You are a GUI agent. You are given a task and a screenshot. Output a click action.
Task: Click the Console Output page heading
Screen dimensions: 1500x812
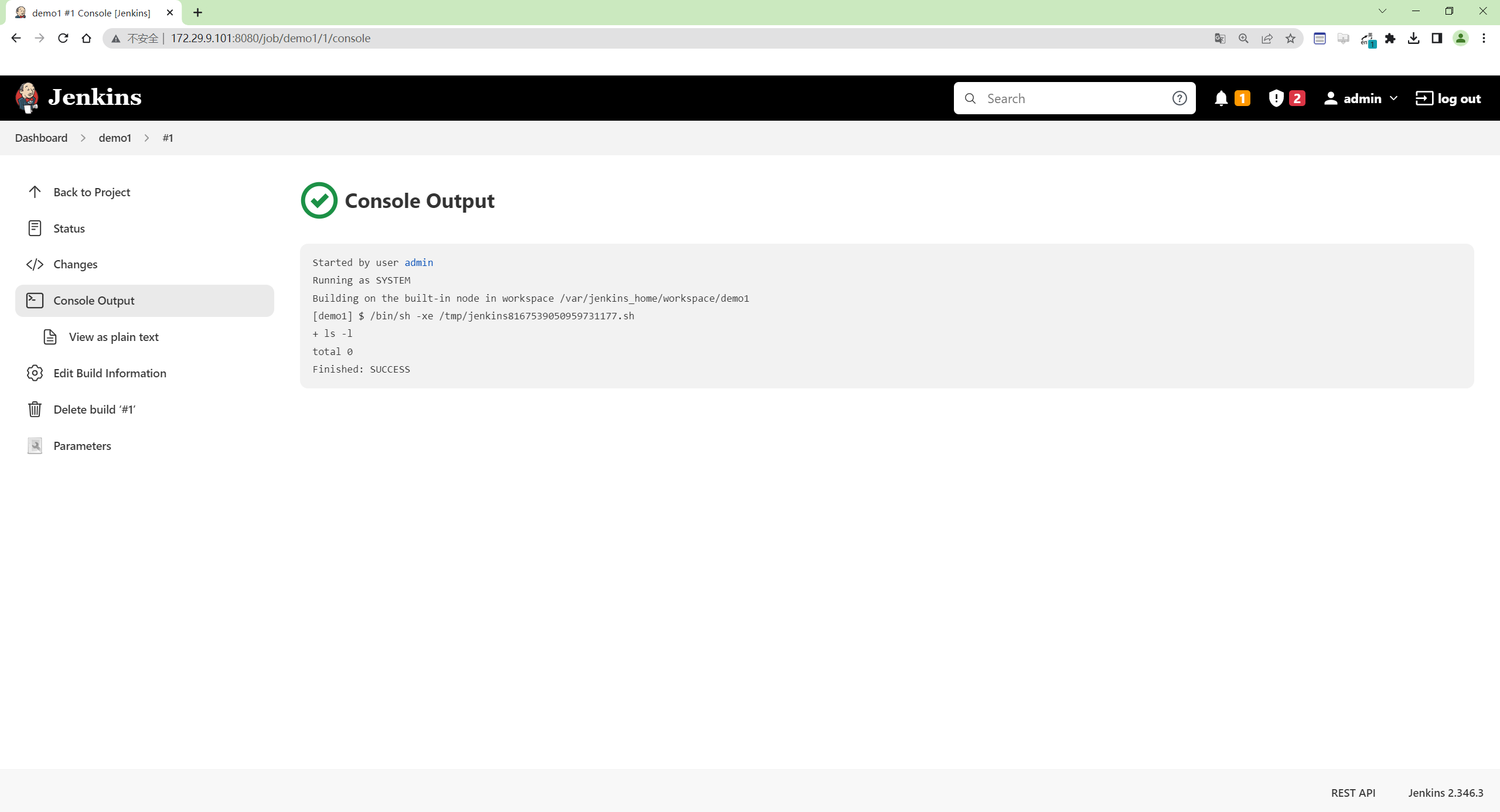(x=420, y=201)
